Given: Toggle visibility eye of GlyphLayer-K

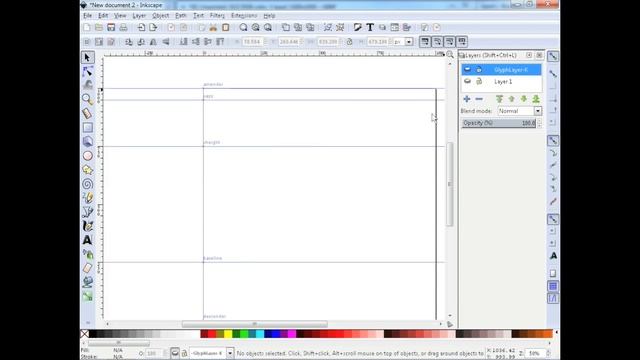Looking at the screenshot, I should (467, 70).
